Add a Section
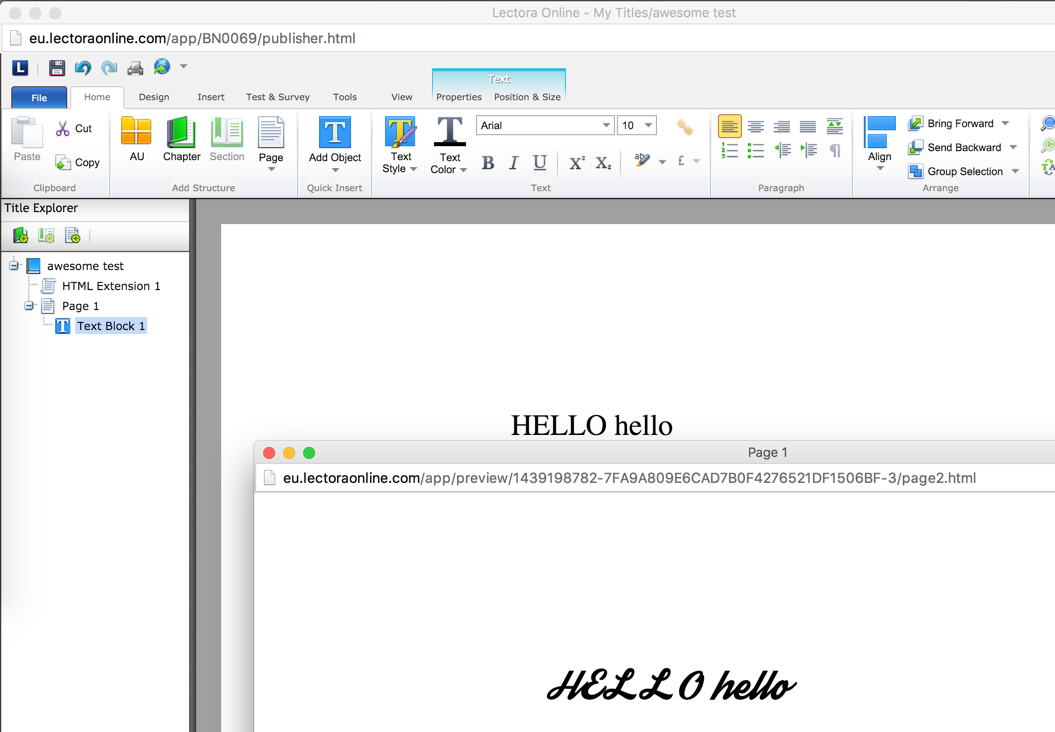This screenshot has height=732, width=1055. 227,139
